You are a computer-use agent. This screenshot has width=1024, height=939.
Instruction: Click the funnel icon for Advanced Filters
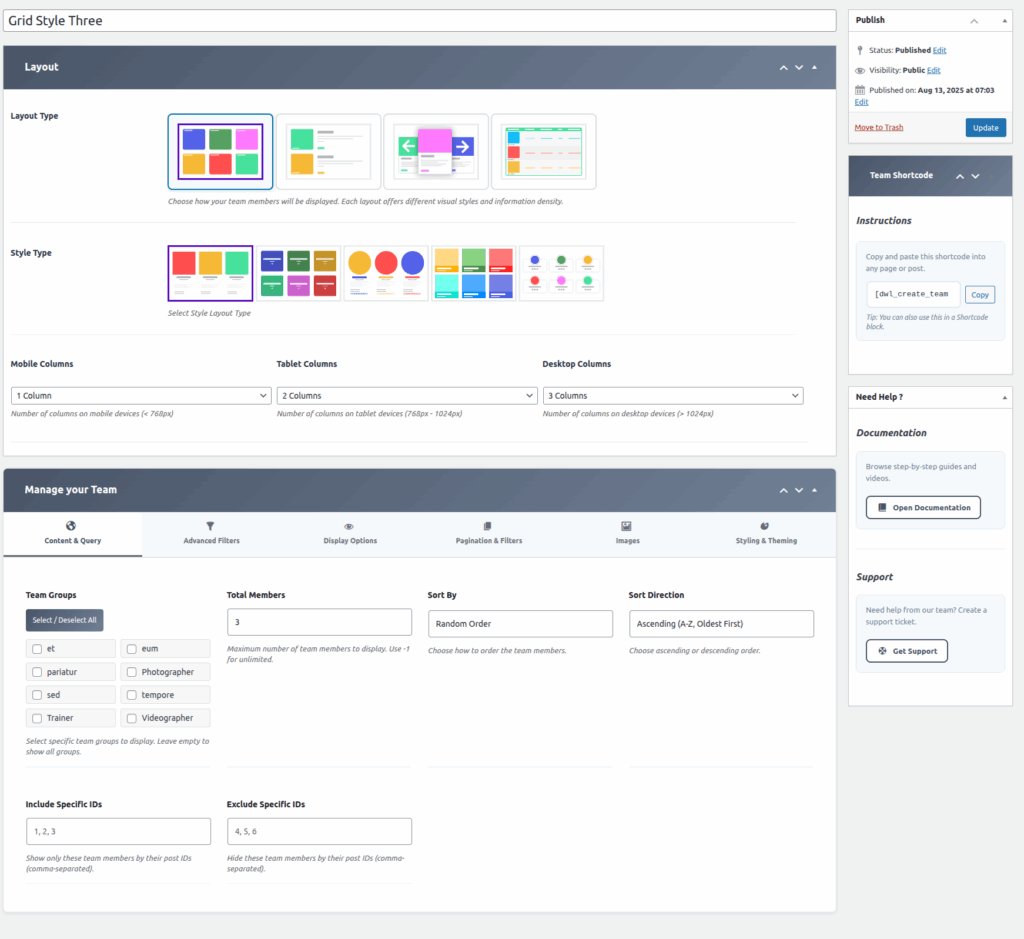point(211,526)
